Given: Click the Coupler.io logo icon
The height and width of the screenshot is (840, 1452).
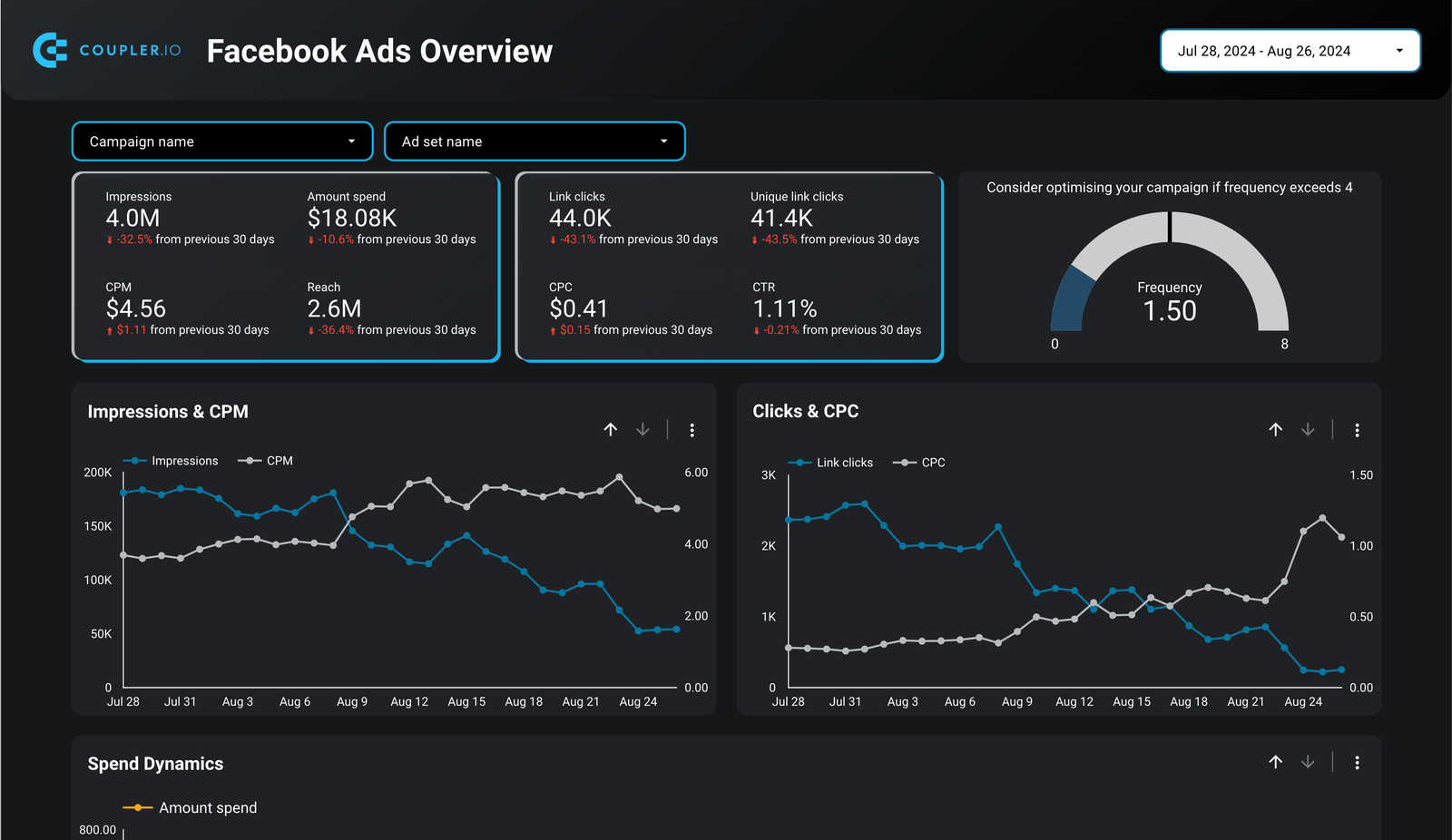Looking at the screenshot, I should [x=50, y=50].
